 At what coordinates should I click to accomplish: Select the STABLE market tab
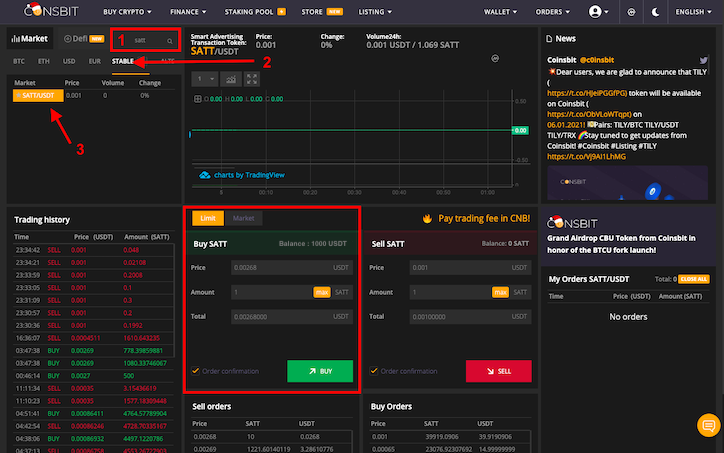tap(123, 61)
